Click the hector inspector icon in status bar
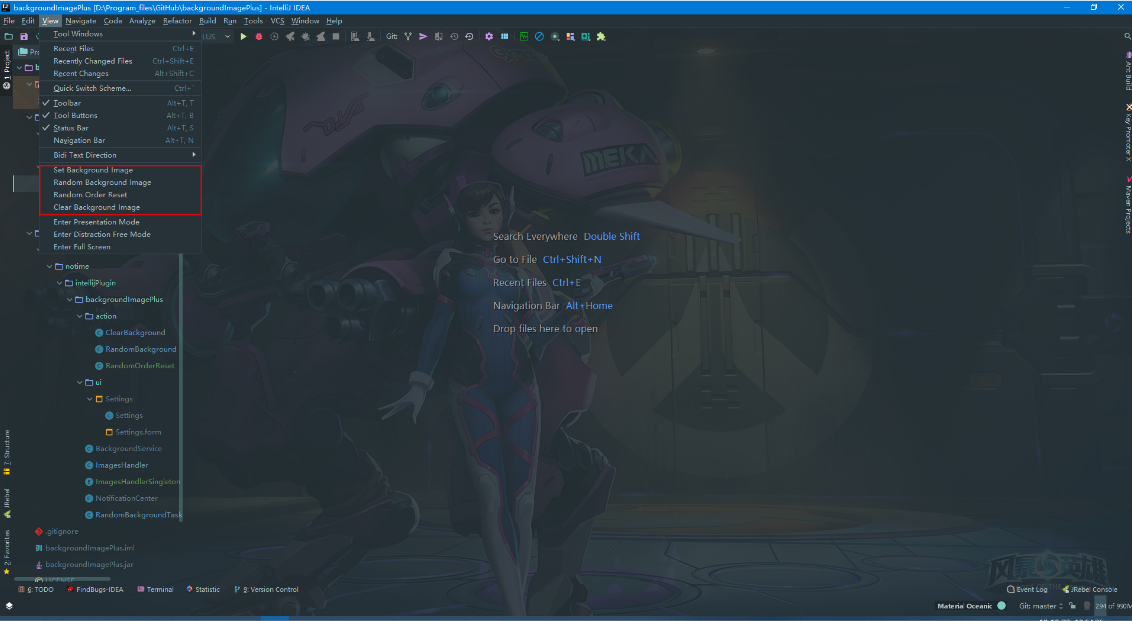The width and height of the screenshot is (1132, 621). coord(1087,606)
